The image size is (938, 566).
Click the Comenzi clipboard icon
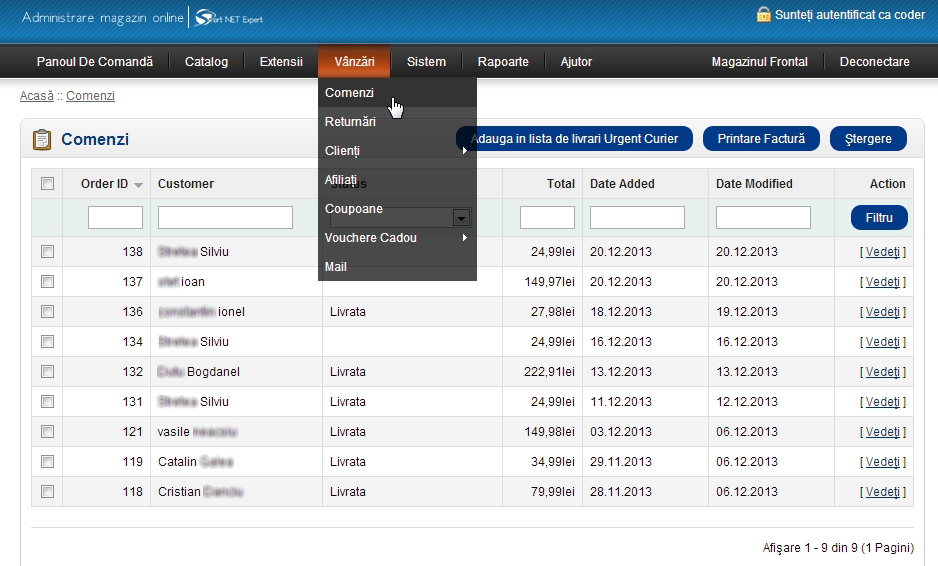tap(42, 140)
